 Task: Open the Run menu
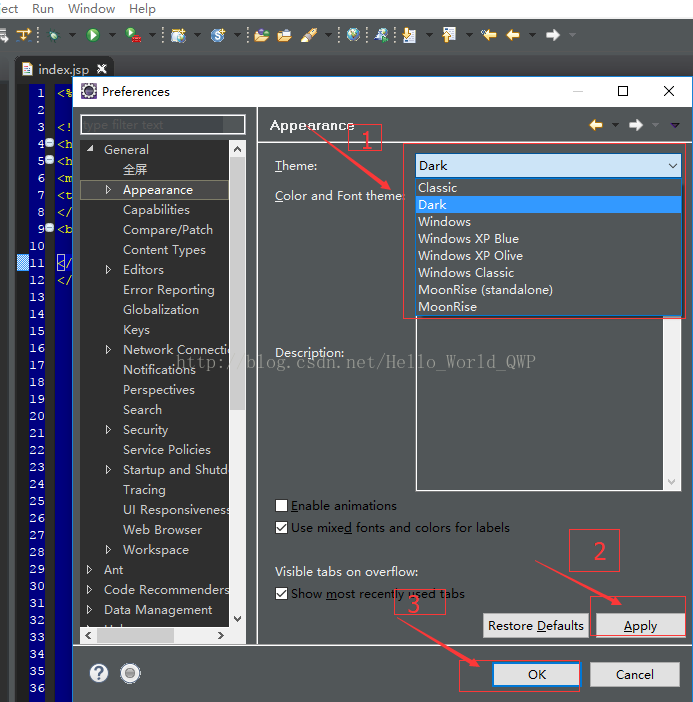point(43,9)
